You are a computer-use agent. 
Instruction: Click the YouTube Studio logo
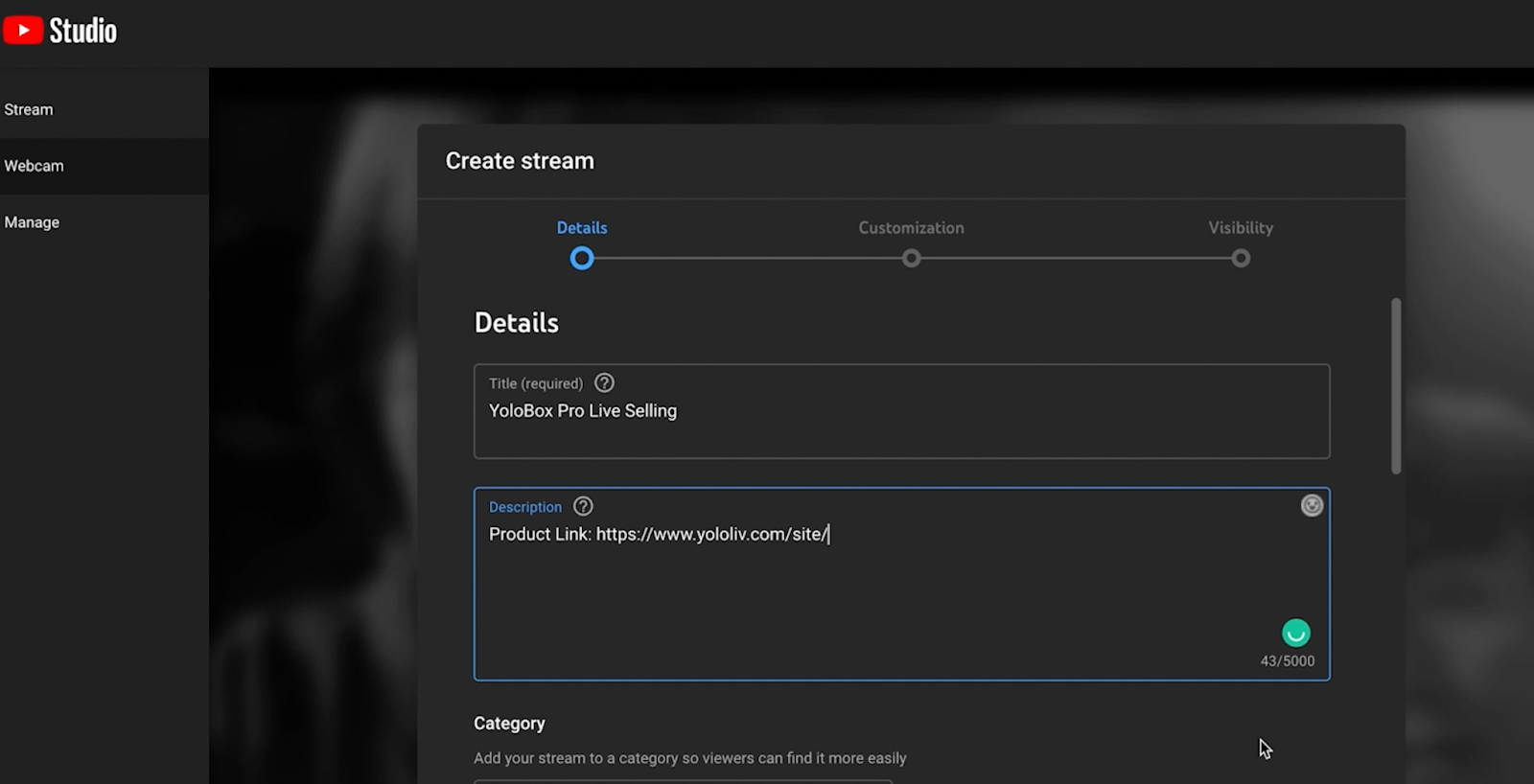click(60, 31)
